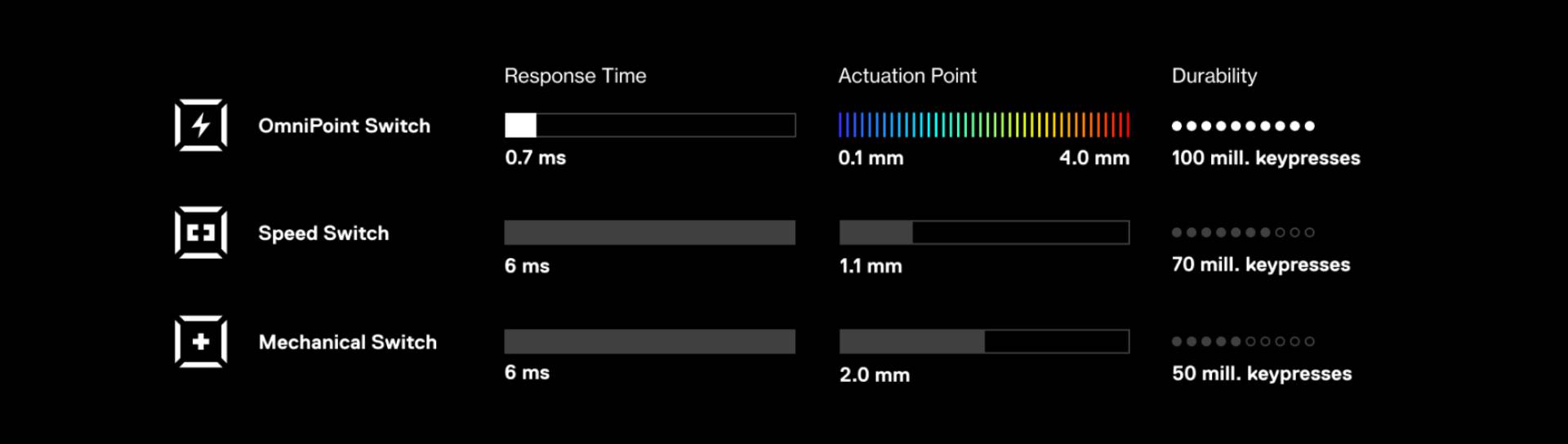Click the rainbow actuation point spectrum bar
1568x444 pixels.
984,125
